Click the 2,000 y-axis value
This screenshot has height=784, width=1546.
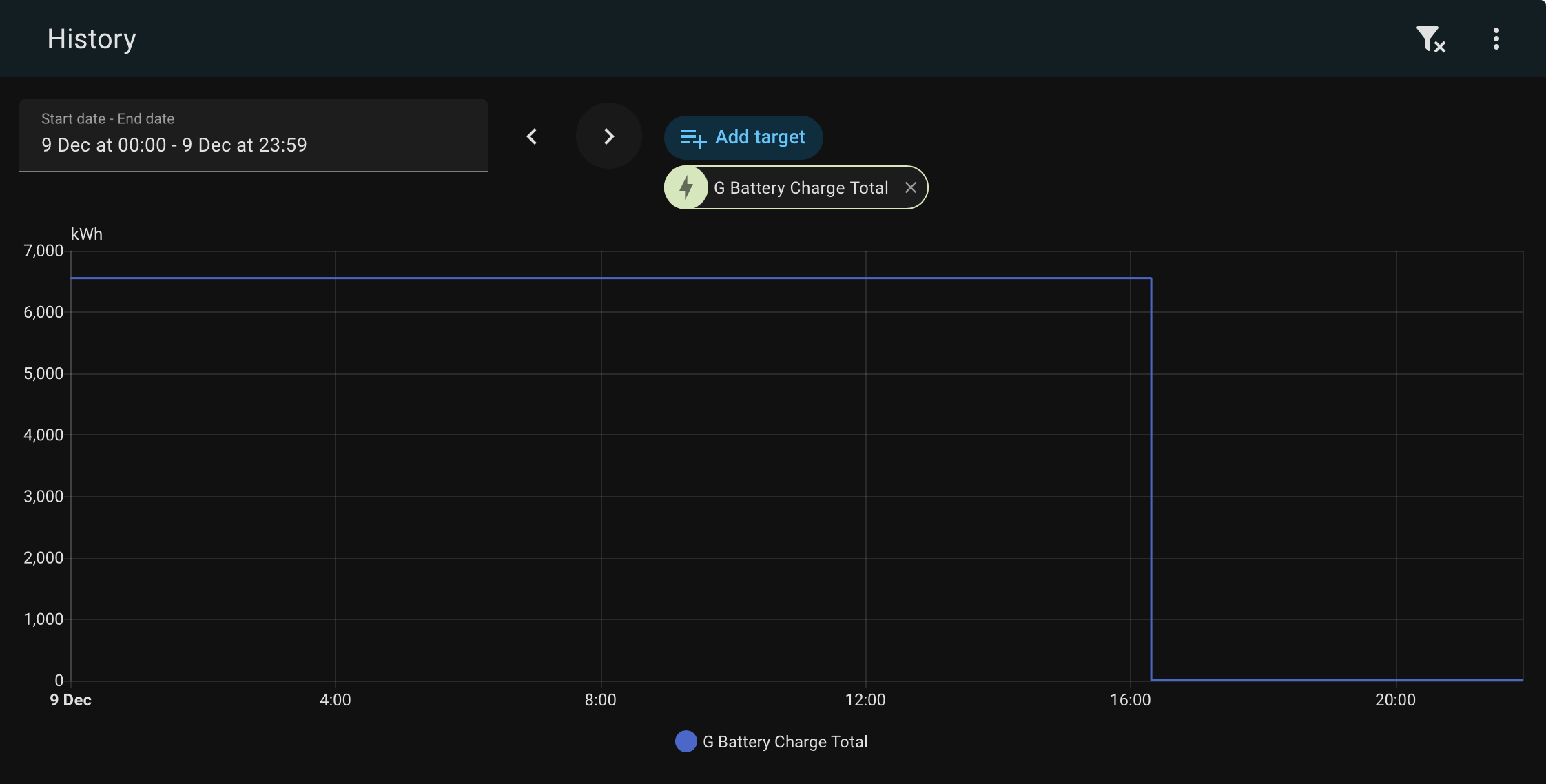43,557
